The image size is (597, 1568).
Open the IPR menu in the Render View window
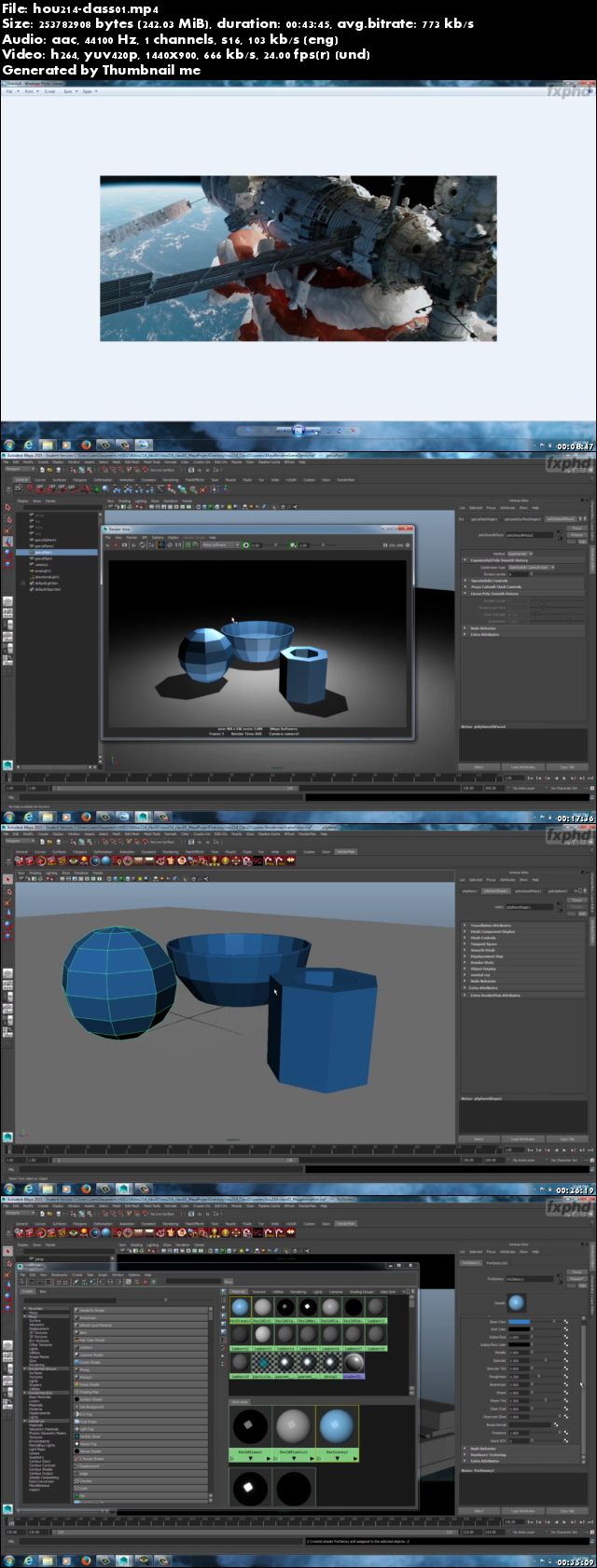point(145,538)
